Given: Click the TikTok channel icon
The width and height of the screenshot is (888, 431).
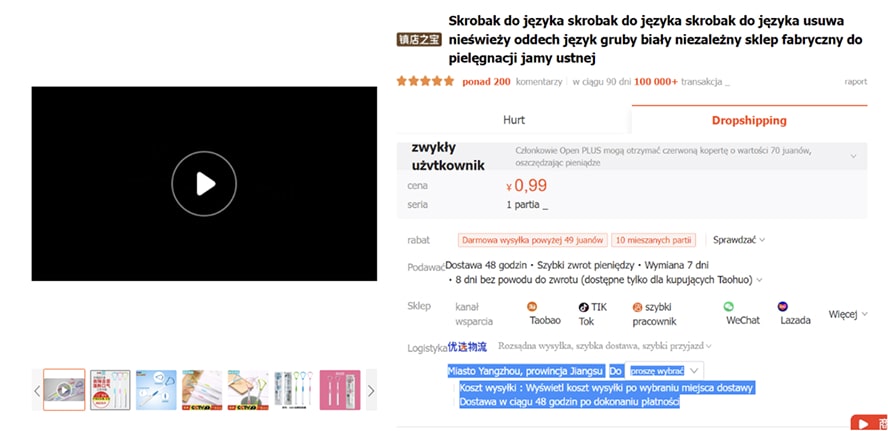Looking at the screenshot, I should click(x=583, y=308).
